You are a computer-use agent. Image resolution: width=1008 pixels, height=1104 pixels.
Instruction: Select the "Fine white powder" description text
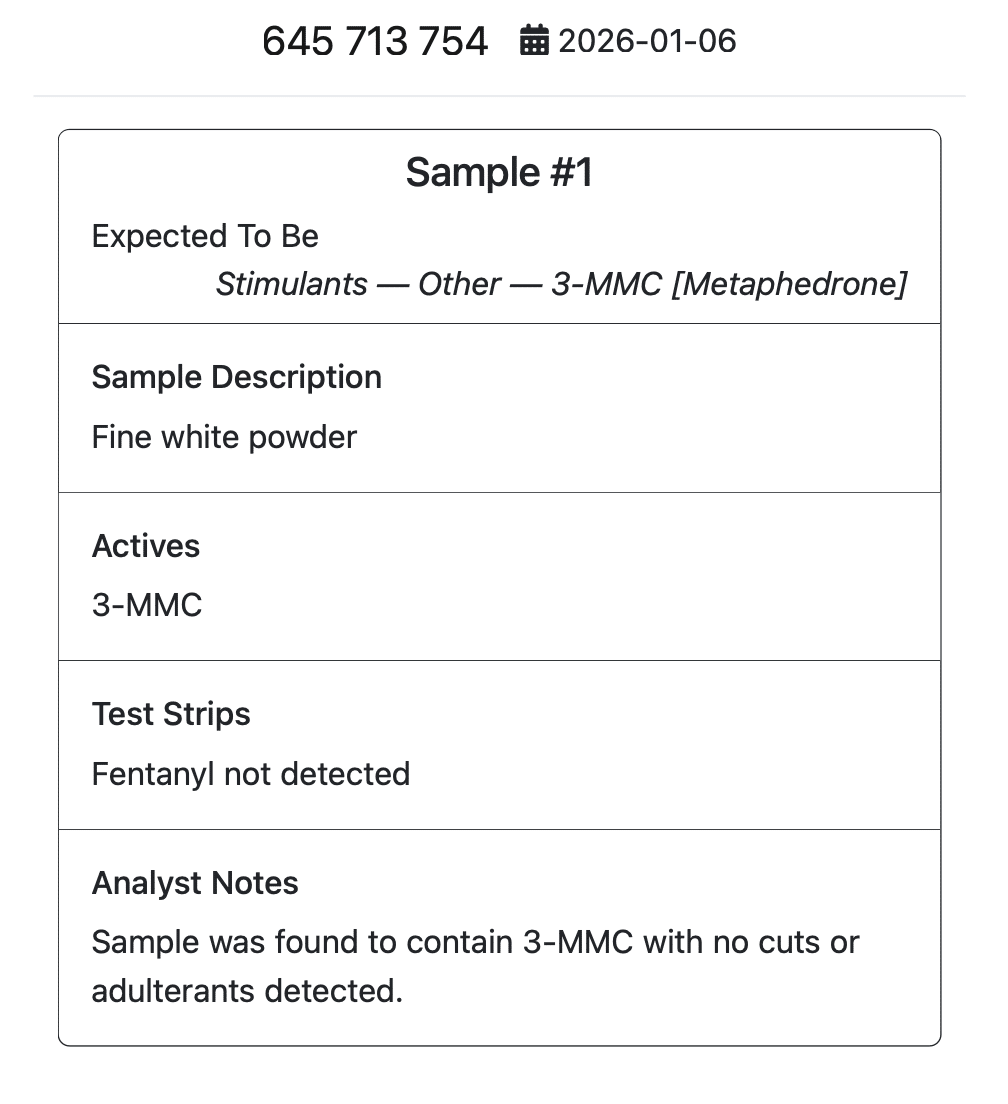224,438
